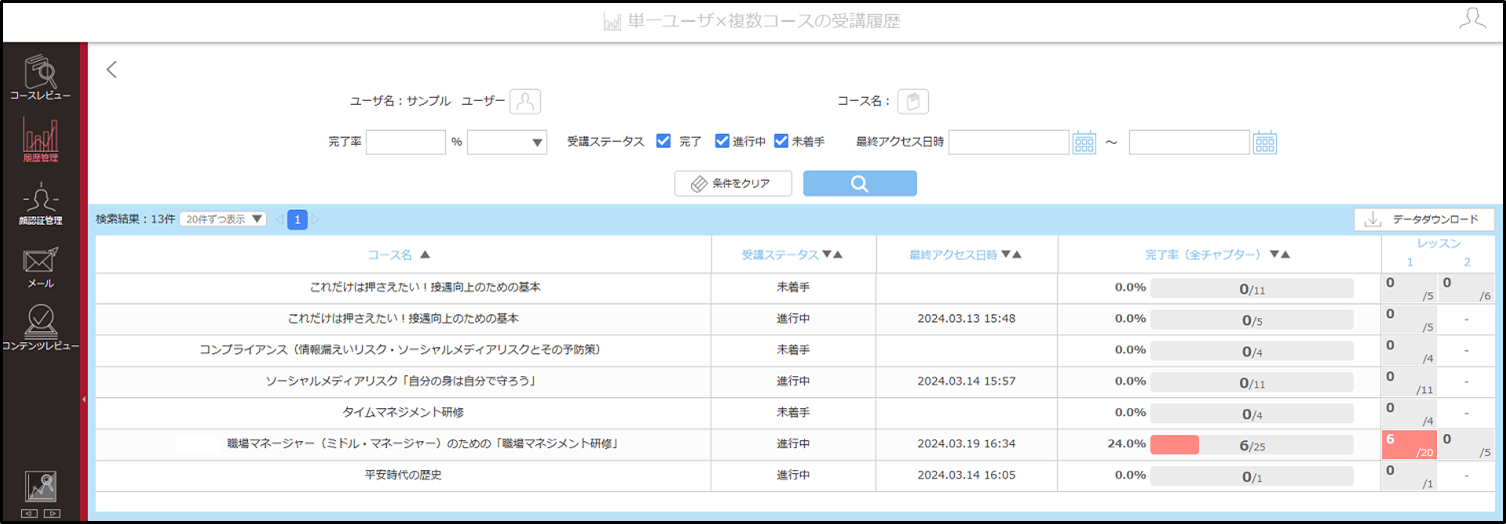This screenshot has height=524, width=1506.
Task: Sort 受講ステータス ascending with the up triangle
Action: (838, 255)
